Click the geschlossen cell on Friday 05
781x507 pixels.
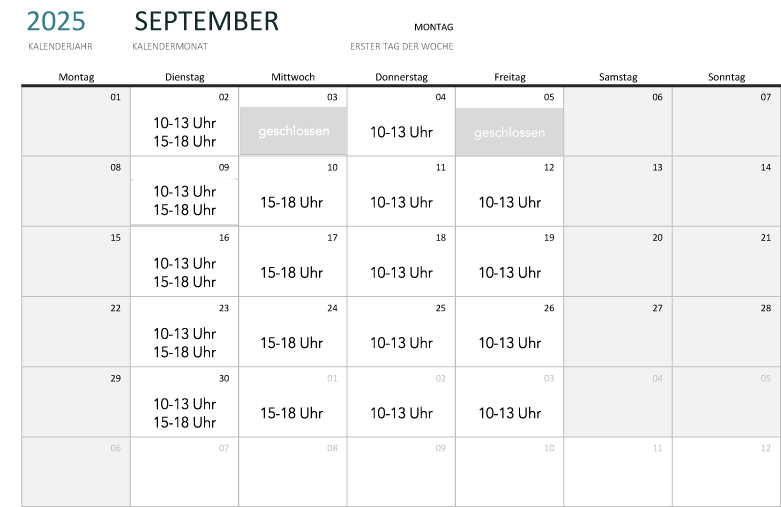pos(510,132)
